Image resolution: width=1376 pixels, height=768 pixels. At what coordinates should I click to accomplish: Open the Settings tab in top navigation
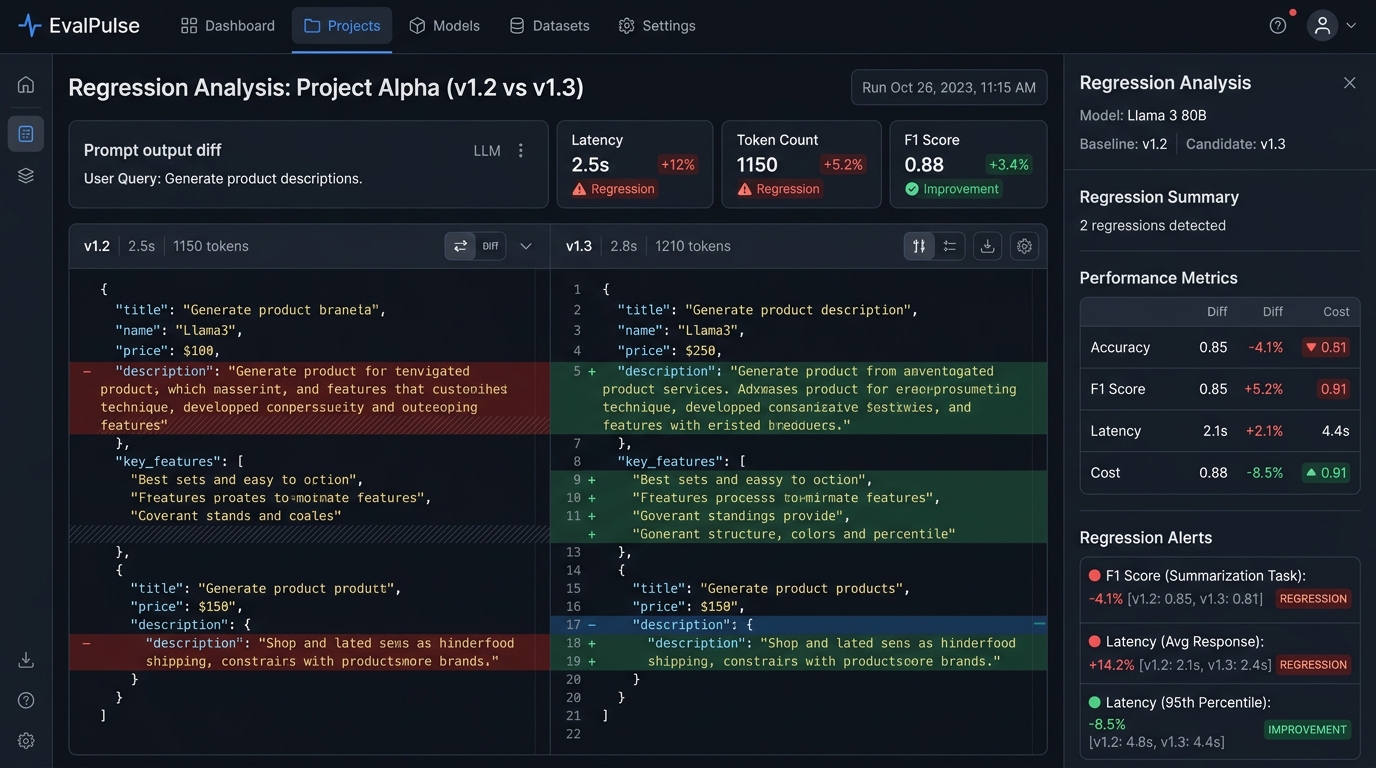pos(657,26)
